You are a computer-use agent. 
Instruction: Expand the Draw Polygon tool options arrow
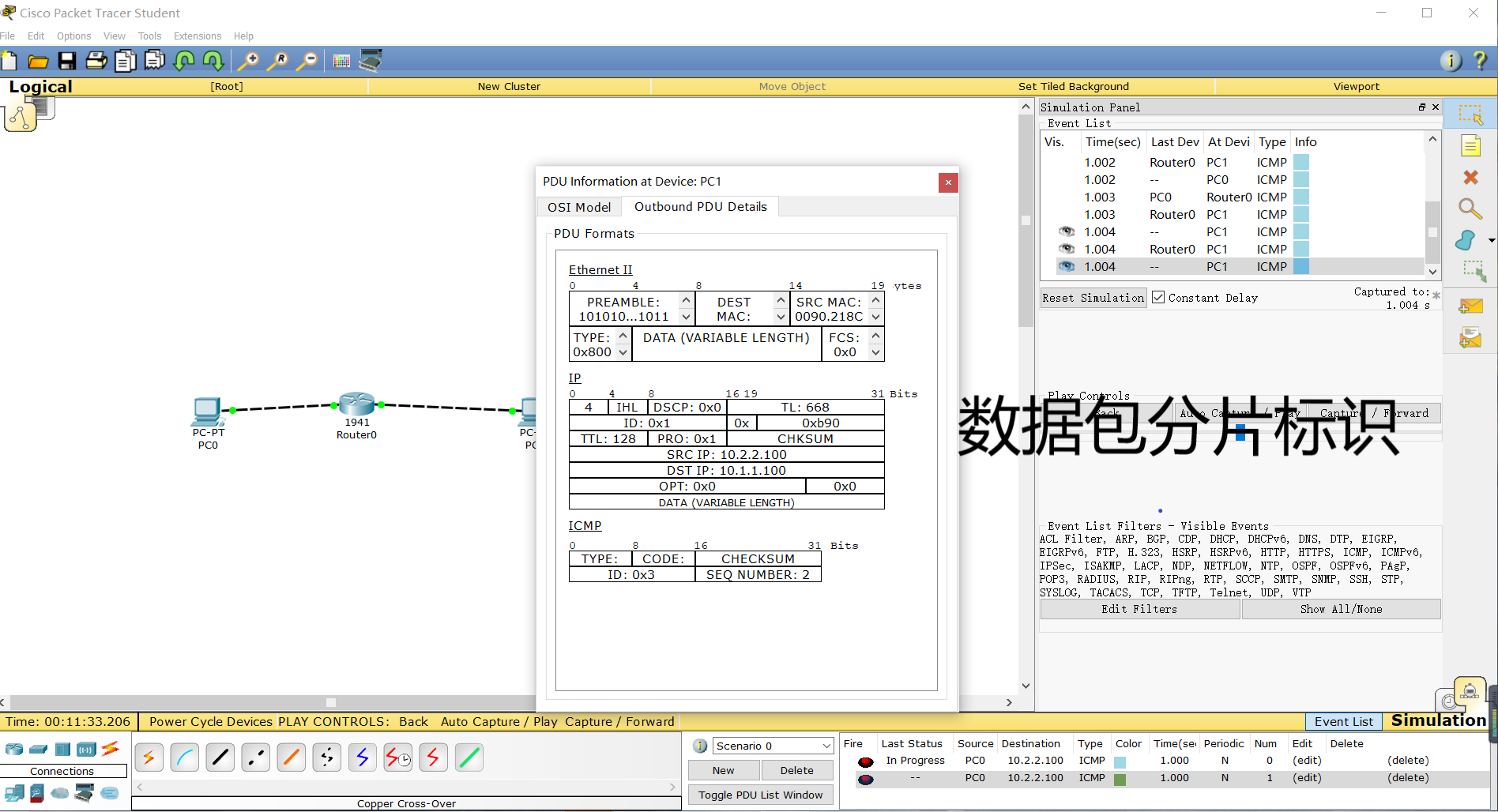(x=1492, y=240)
